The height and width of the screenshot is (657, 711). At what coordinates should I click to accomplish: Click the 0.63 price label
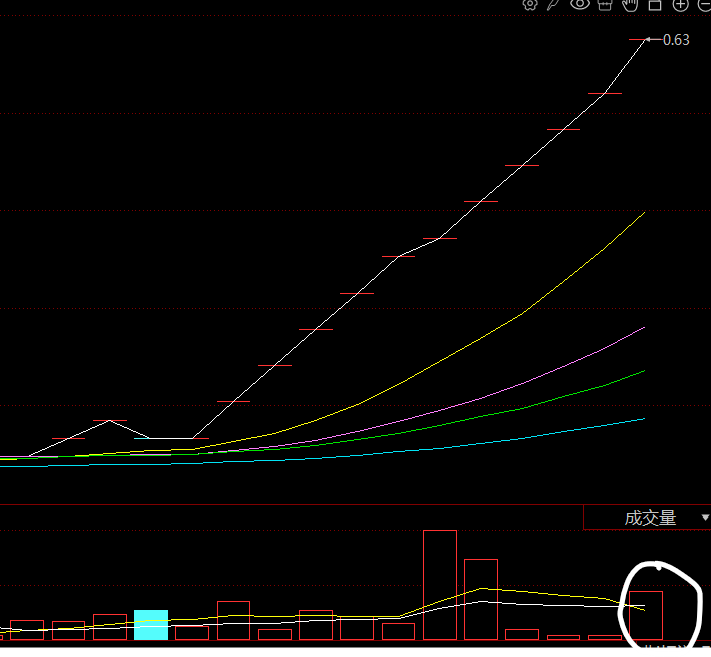coord(676,40)
